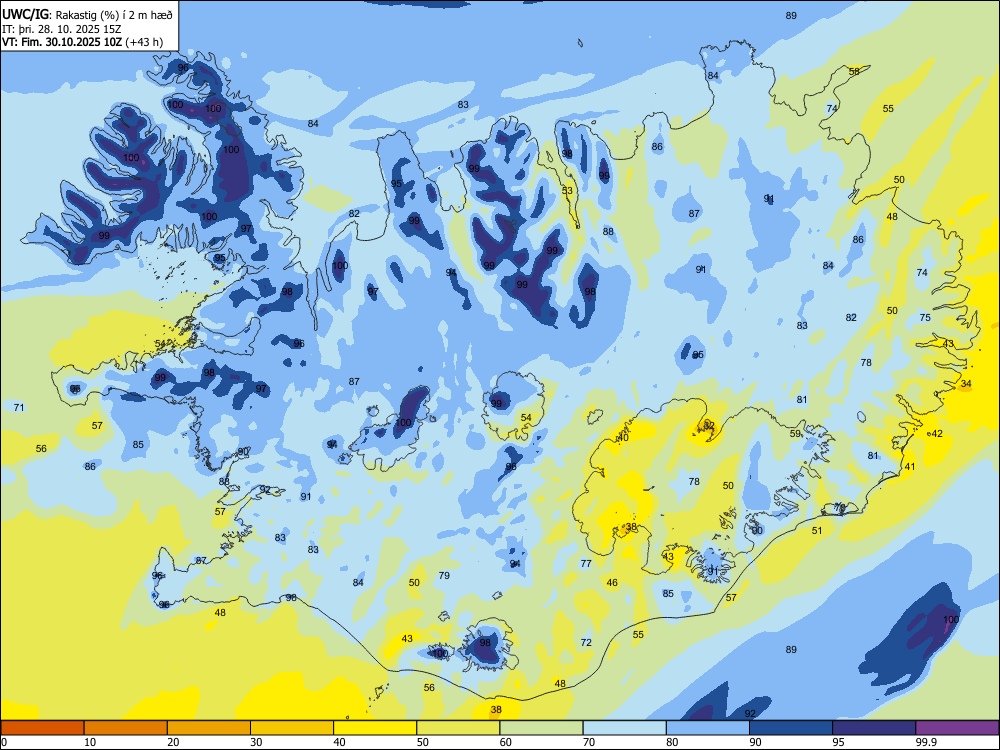The image size is (1000, 750).
Task: Select the '95' legend tick label below the colorbar
Action: (x=837, y=742)
